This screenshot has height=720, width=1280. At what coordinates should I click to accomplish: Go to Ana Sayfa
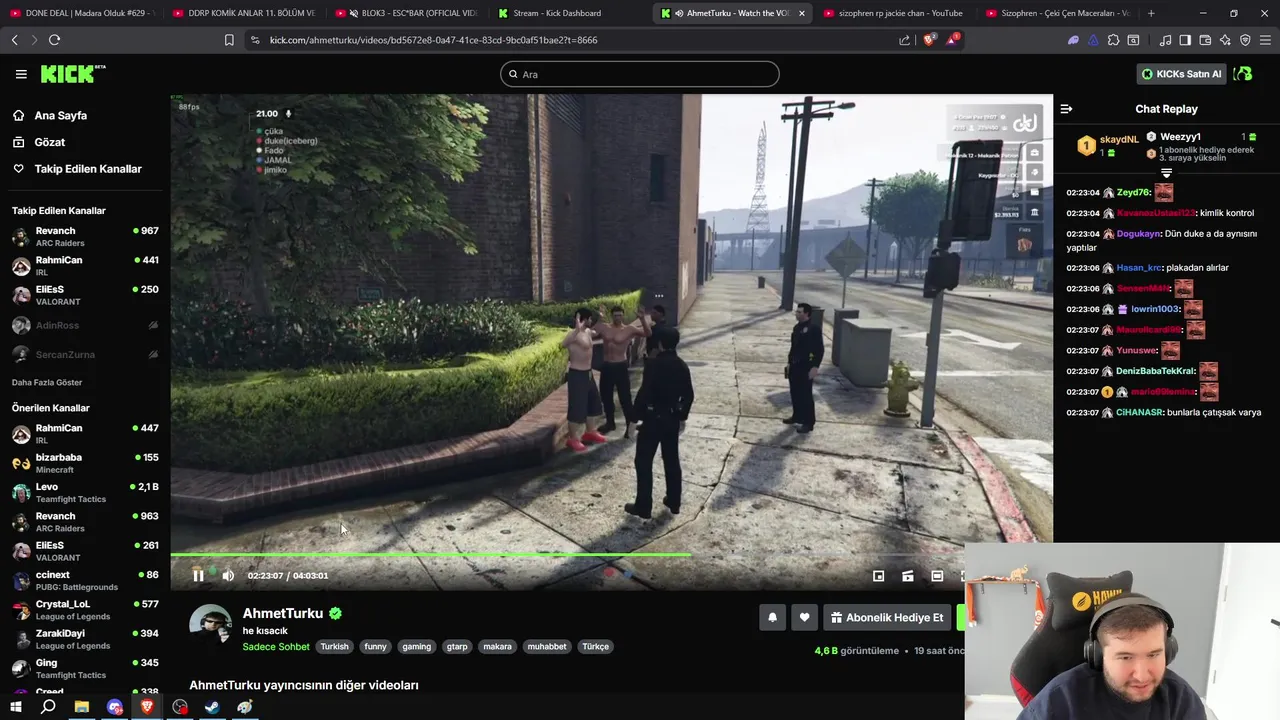coord(60,116)
